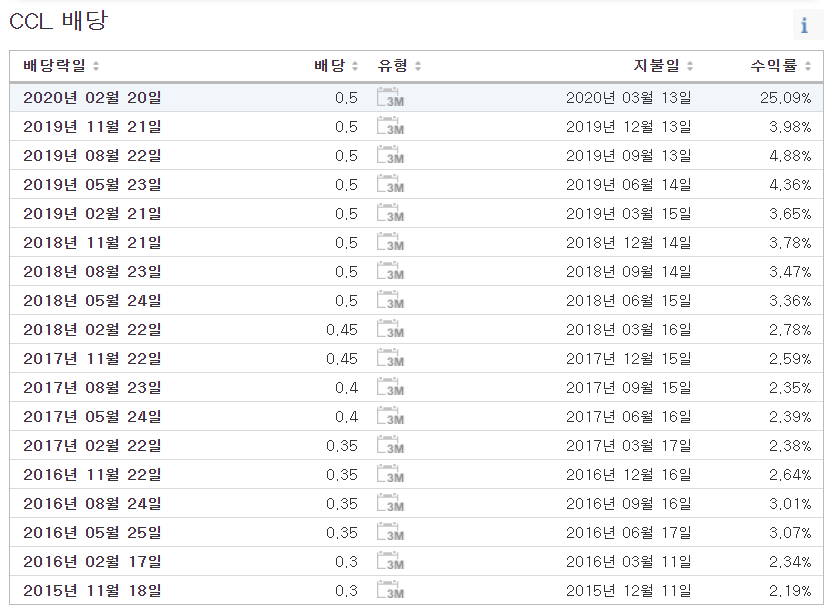Click payment date 2020년 03월 13일

click(629, 98)
